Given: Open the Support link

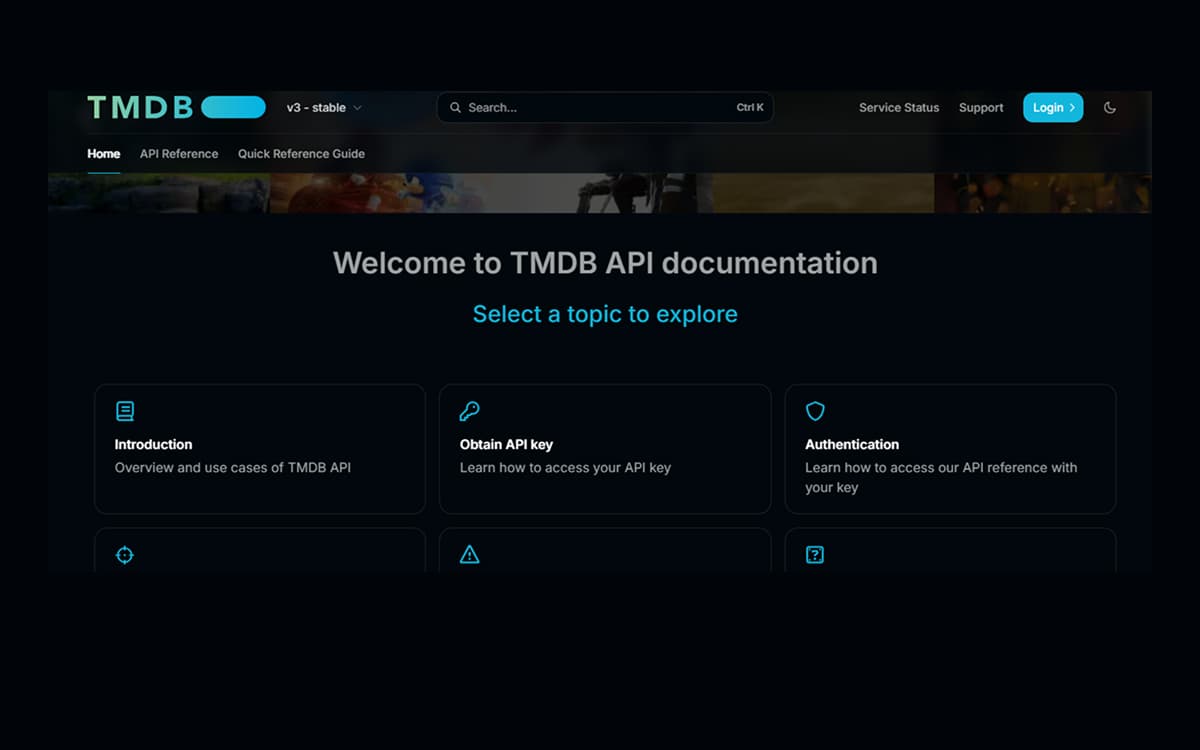Looking at the screenshot, I should pos(981,107).
